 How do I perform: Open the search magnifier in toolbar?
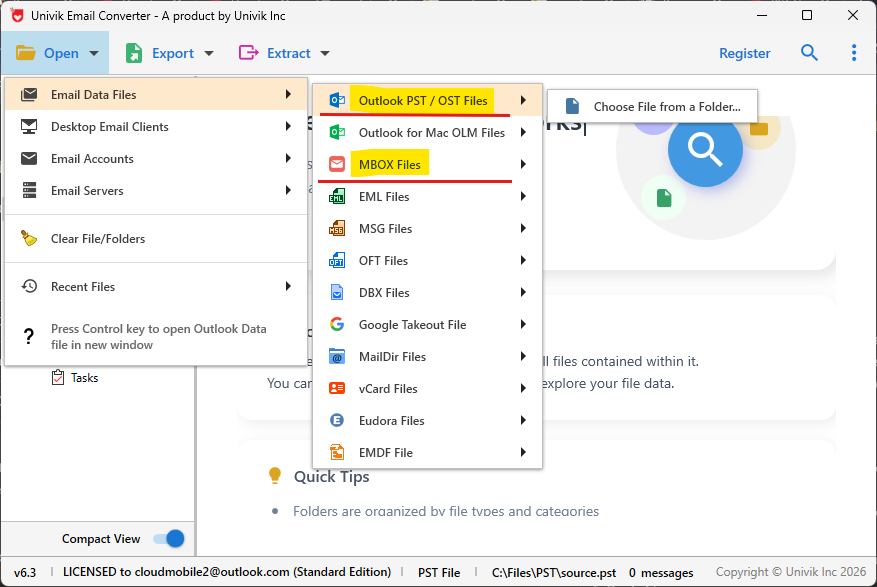809,53
